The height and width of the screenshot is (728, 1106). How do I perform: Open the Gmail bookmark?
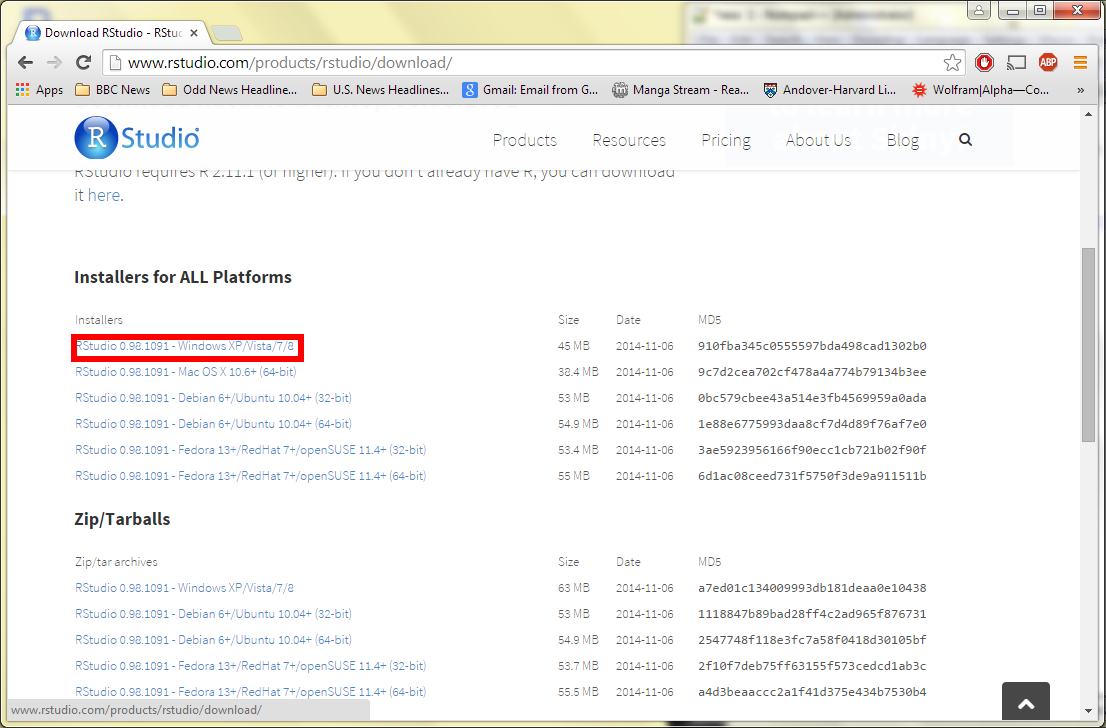(x=530, y=90)
